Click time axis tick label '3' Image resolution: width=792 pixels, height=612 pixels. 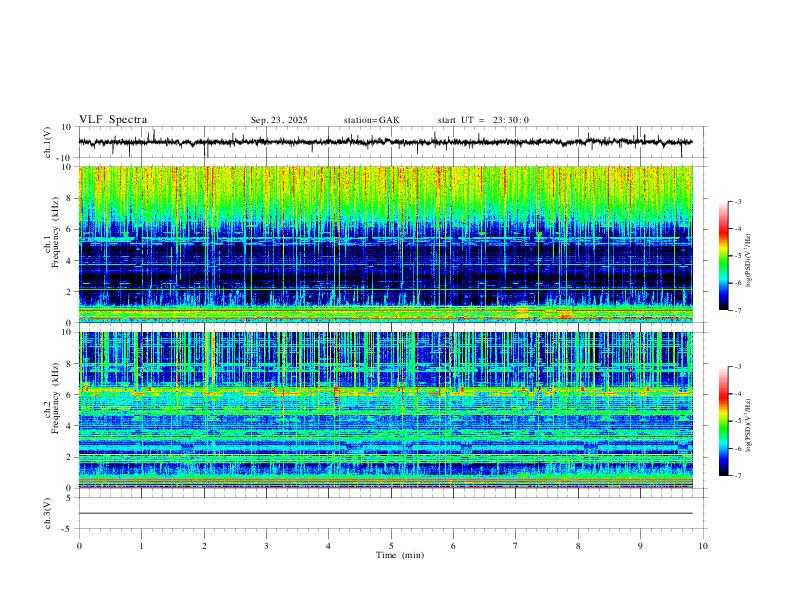click(266, 546)
